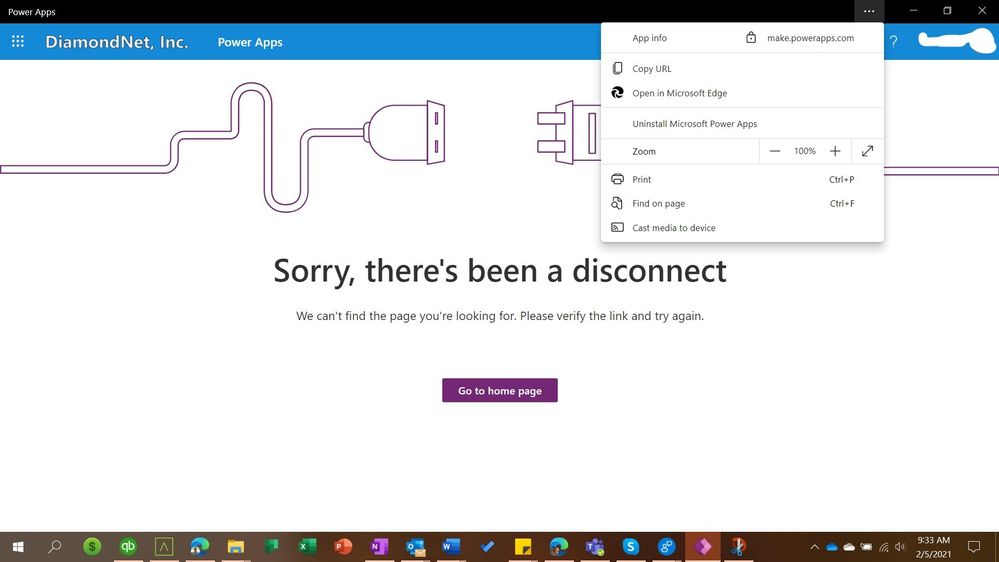Screen dimensions: 999x562
Task: Click the Go to home page button
Action: 500,391
